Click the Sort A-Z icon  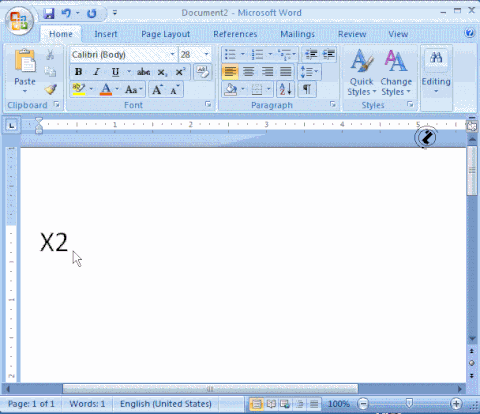286,89
